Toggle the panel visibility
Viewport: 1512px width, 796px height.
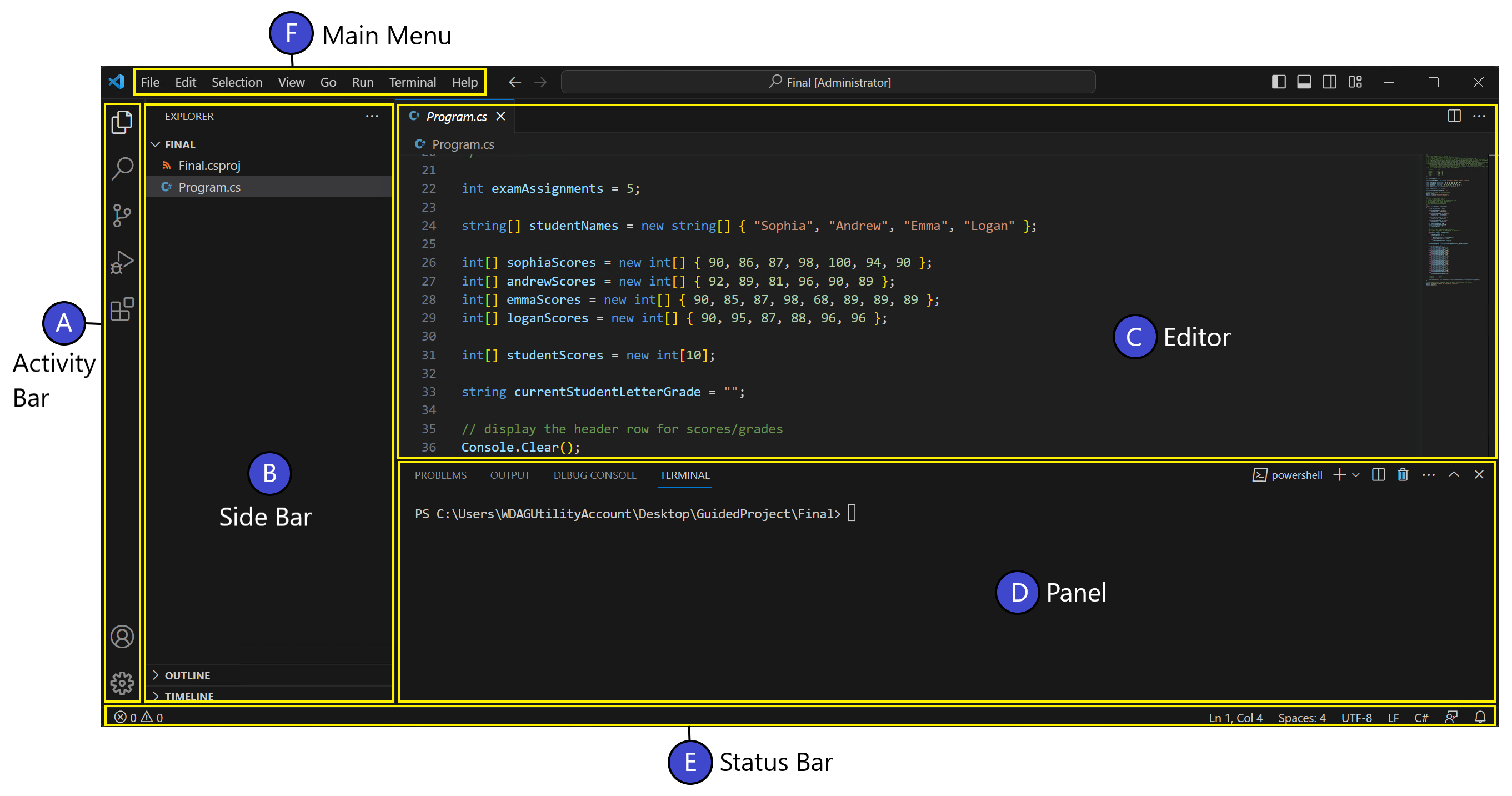[1304, 82]
